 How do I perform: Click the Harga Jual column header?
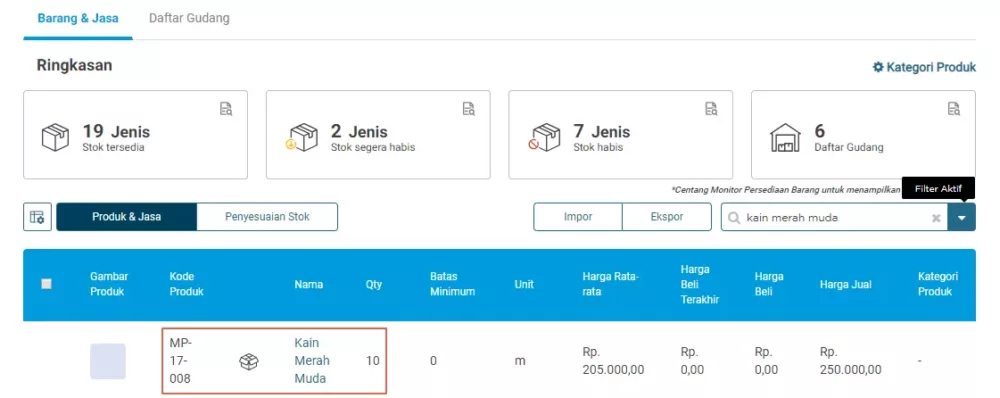(x=846, y=284)
